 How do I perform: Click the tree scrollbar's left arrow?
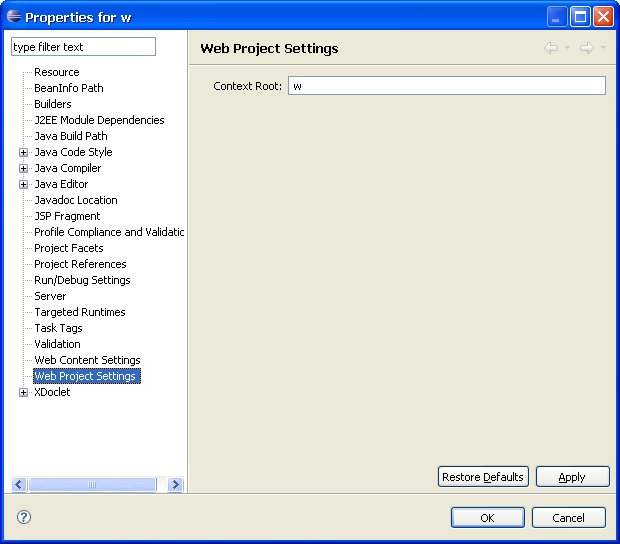pos(19,484)
